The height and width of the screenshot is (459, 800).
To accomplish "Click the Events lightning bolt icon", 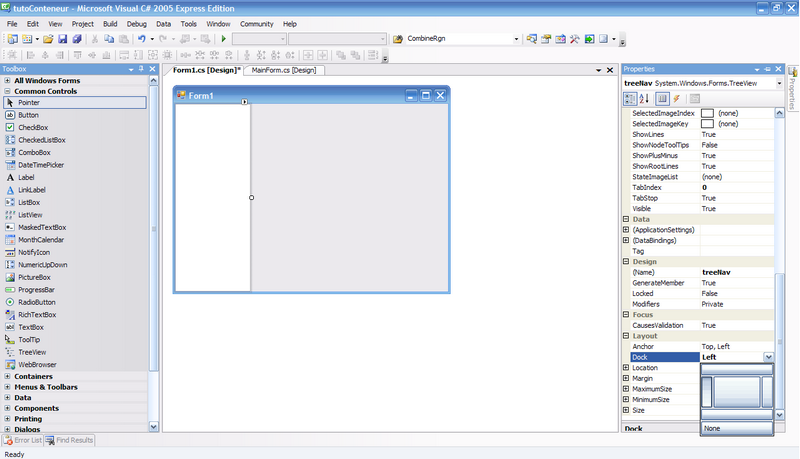I will (676, 98).
